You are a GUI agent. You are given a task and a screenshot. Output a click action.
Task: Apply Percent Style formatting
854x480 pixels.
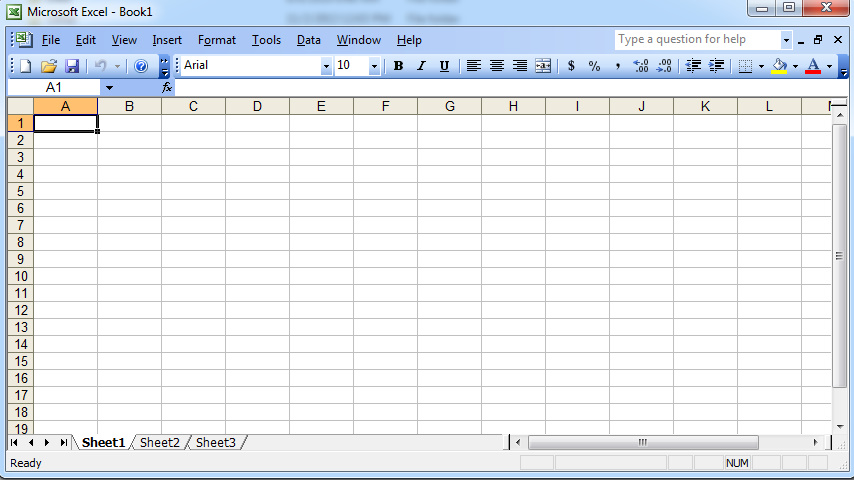[594, 66]
